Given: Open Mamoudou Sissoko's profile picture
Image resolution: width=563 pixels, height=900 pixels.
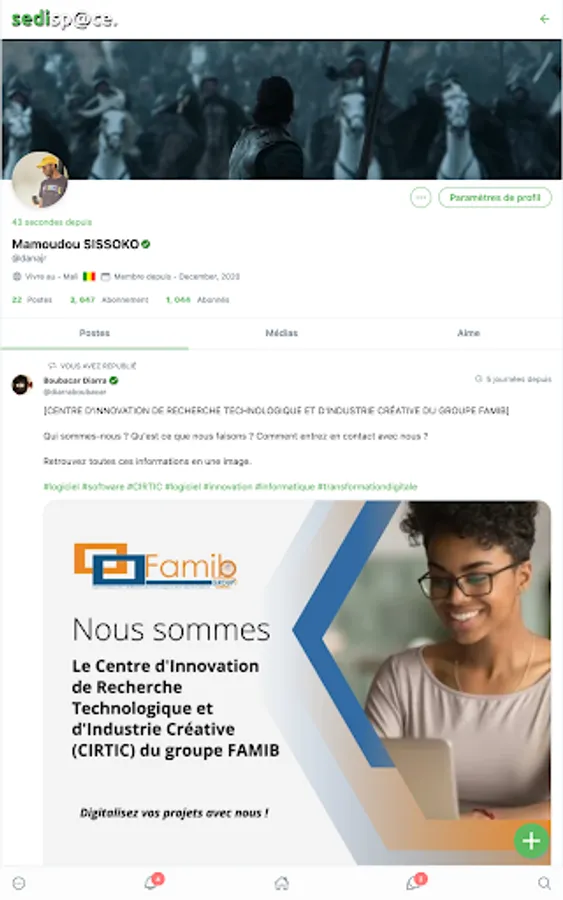Looking at the screenshot, I should [40, 180].
